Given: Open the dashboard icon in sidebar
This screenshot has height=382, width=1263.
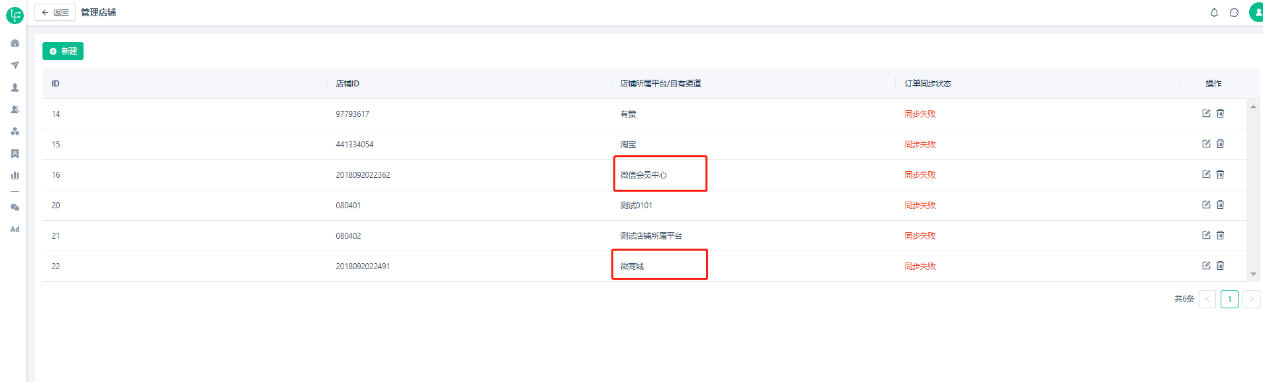Looking at the screenshot, I should tap(15, 43).
